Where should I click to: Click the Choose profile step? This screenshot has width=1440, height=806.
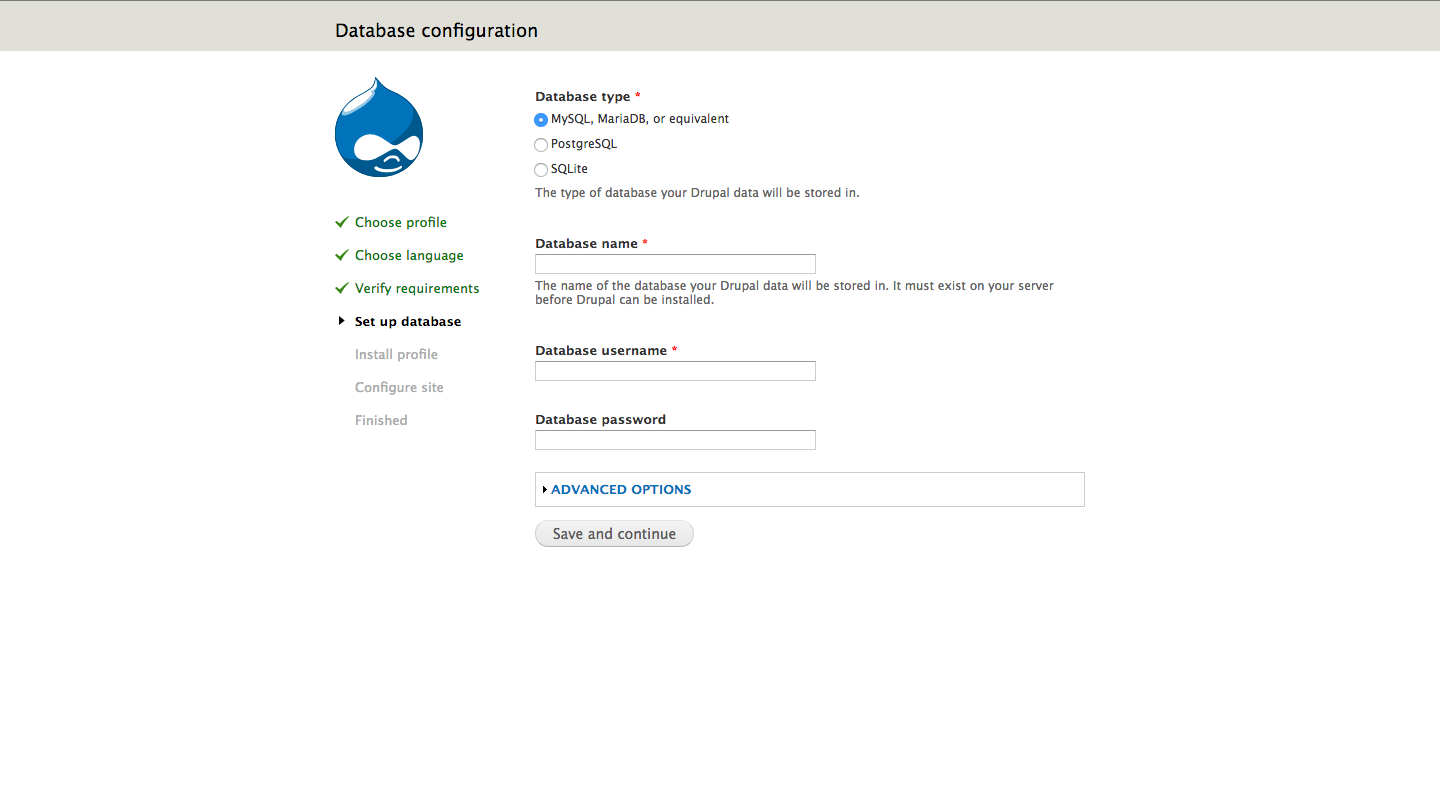[401, 222]
